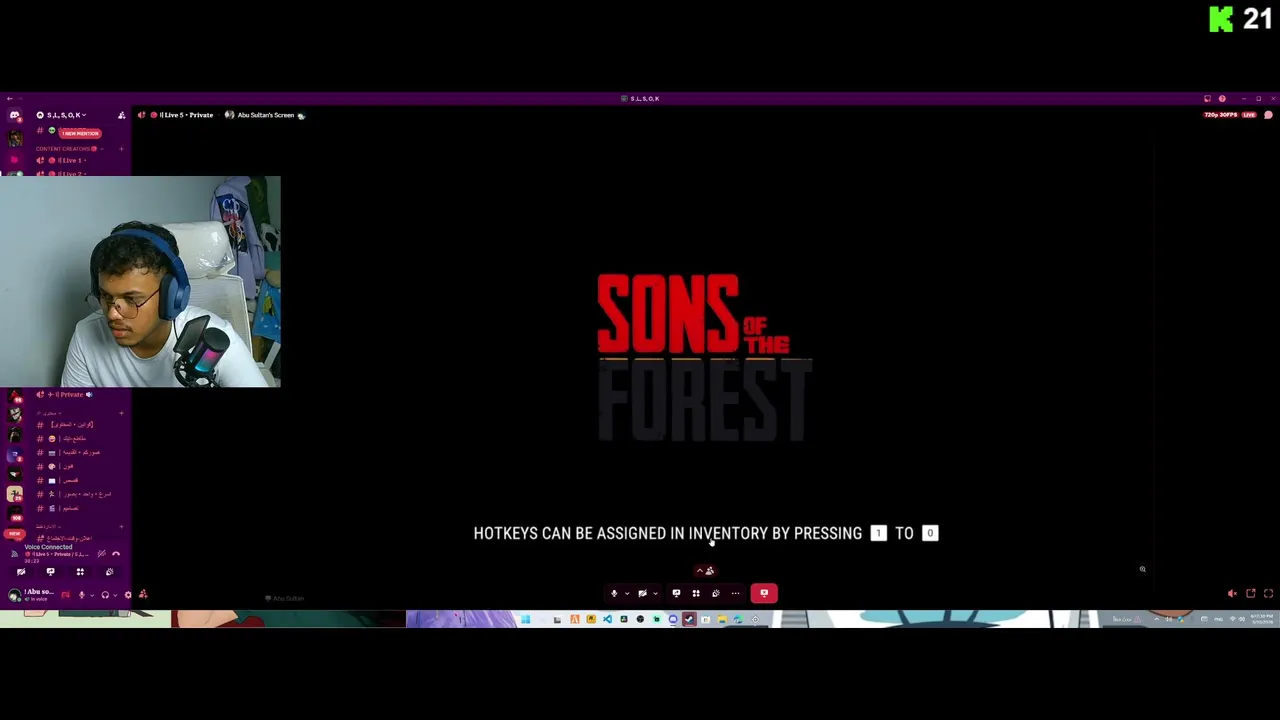This screenshot has width=1280, height=720.
Task: Open server with badge 2 in server list
Action: click(14, 454)
